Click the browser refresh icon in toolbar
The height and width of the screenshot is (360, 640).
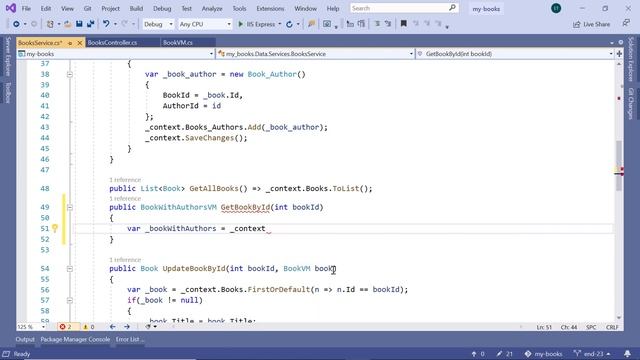[289, 24]
